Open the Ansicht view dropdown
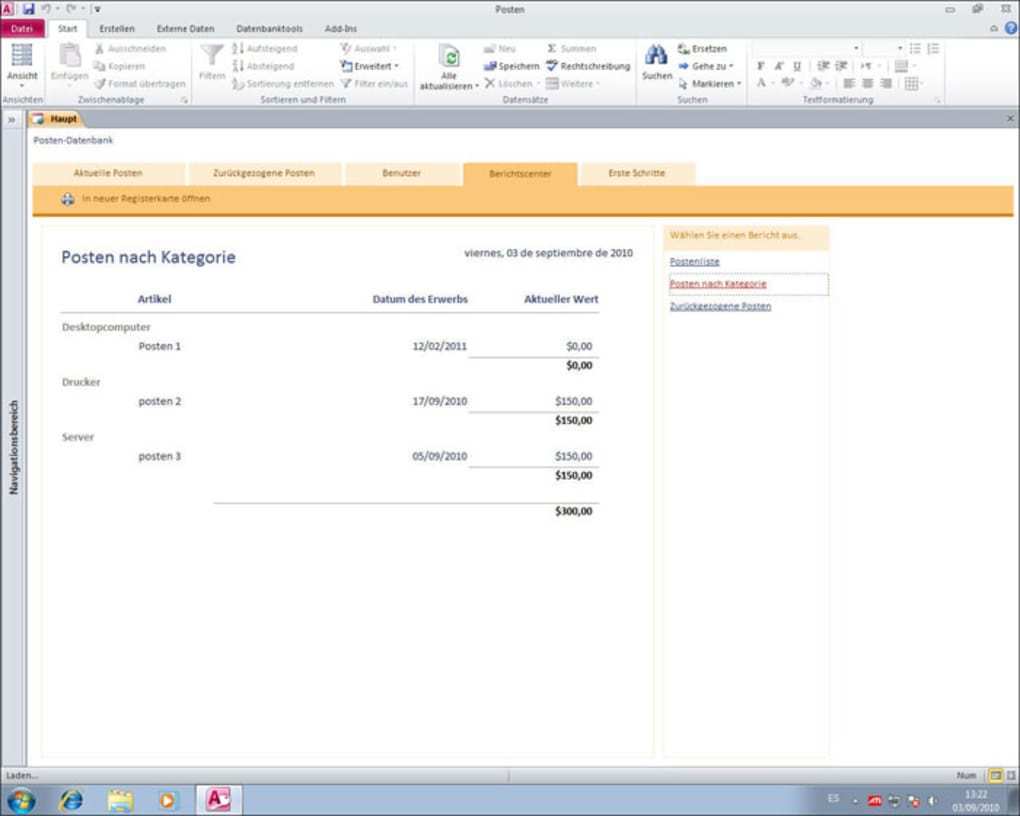Image resolution: width=1020 pixels, height=816 pixels. tap(22, 84)
